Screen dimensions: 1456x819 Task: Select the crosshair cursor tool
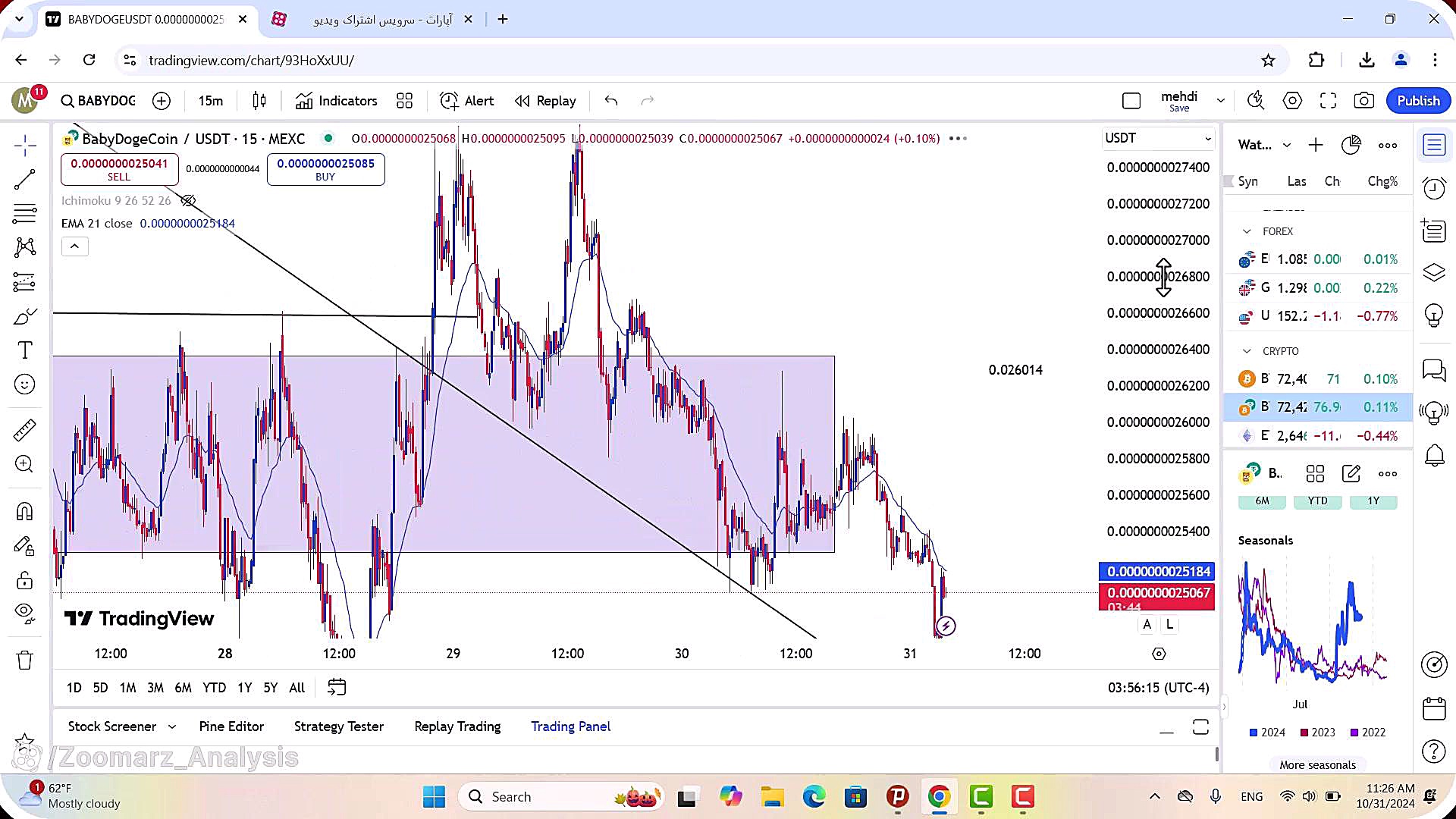tap(25, 145)
